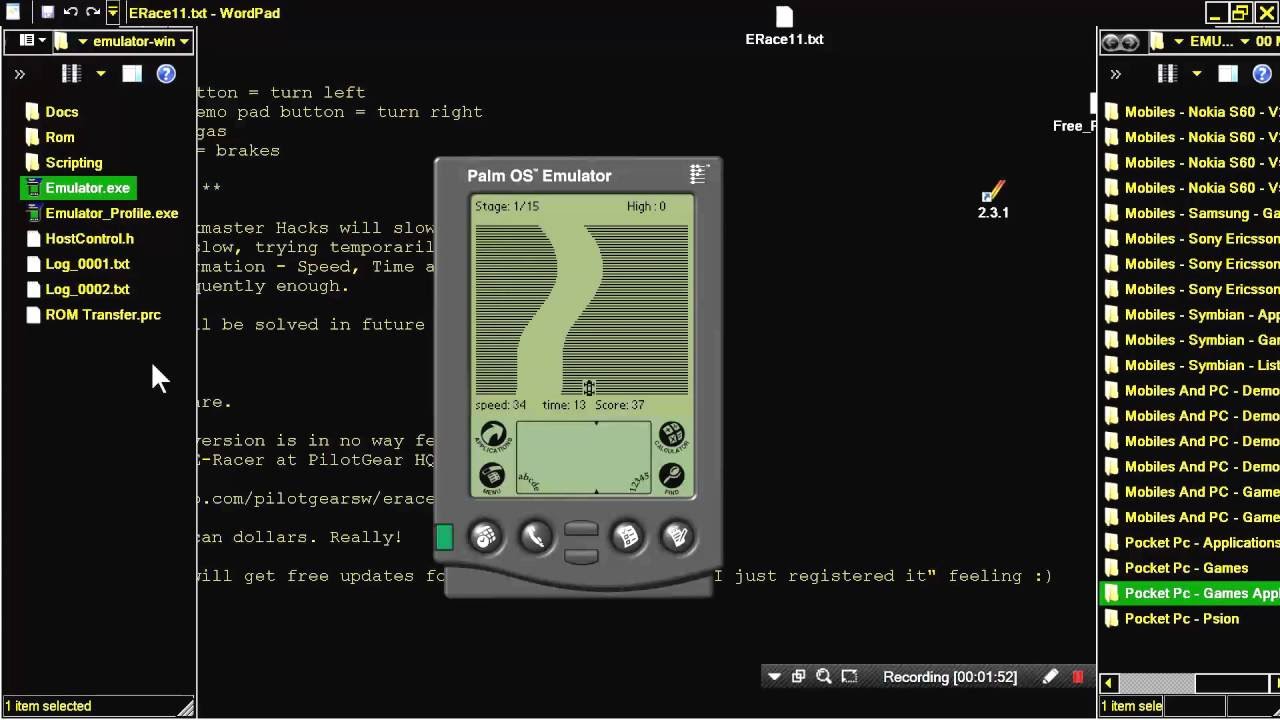
Task: Click the red stop recording button
Action: tap(1077, 677)
